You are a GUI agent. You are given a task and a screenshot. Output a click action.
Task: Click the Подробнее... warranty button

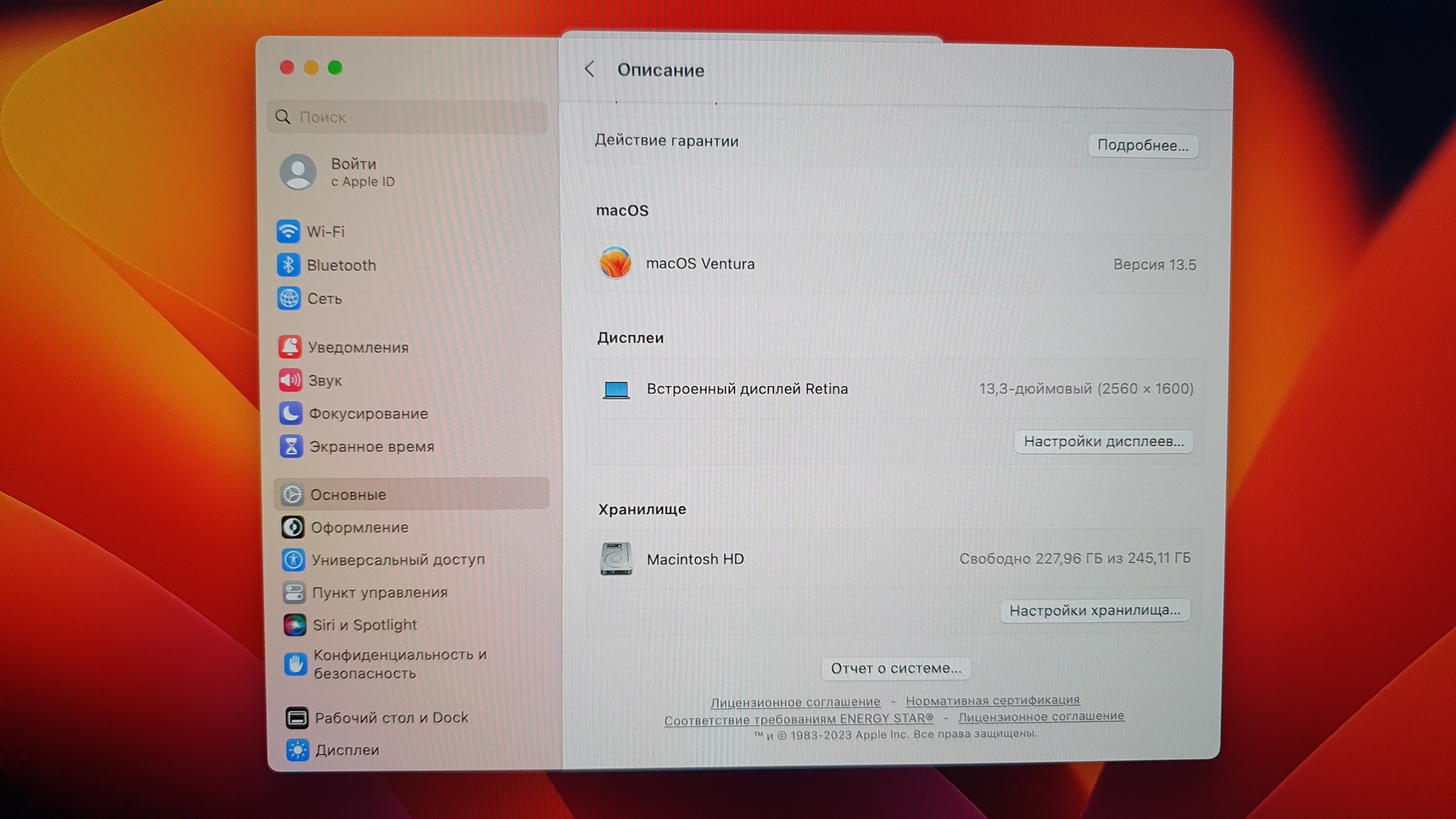1142,145
